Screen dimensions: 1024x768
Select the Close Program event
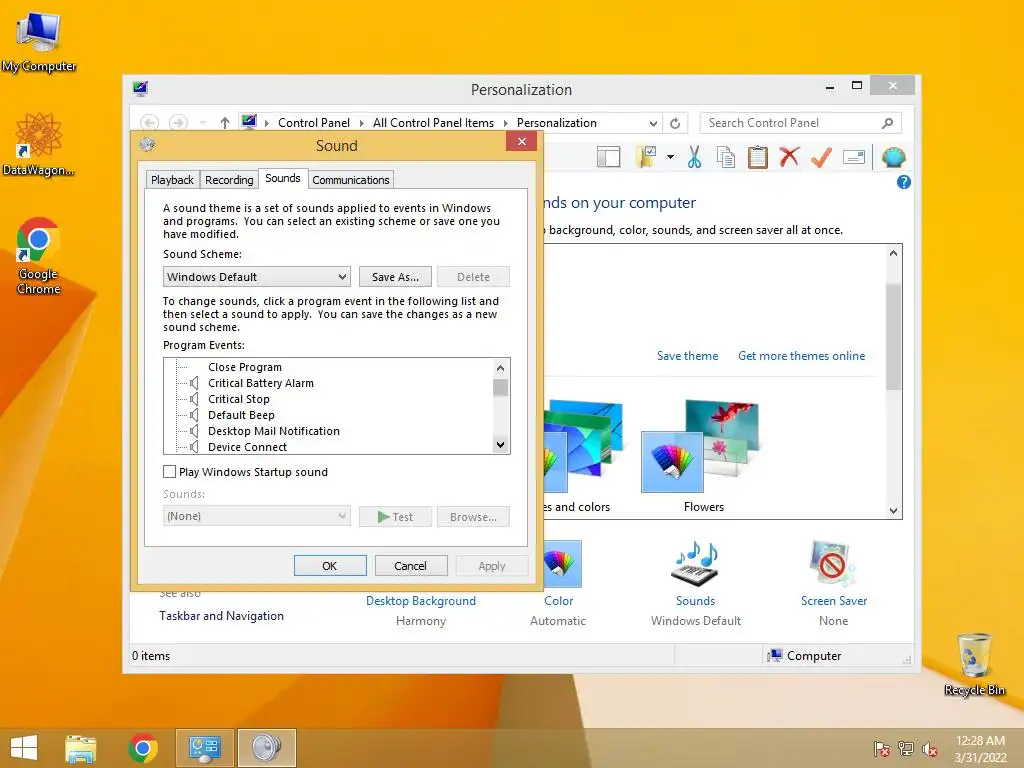245,367
